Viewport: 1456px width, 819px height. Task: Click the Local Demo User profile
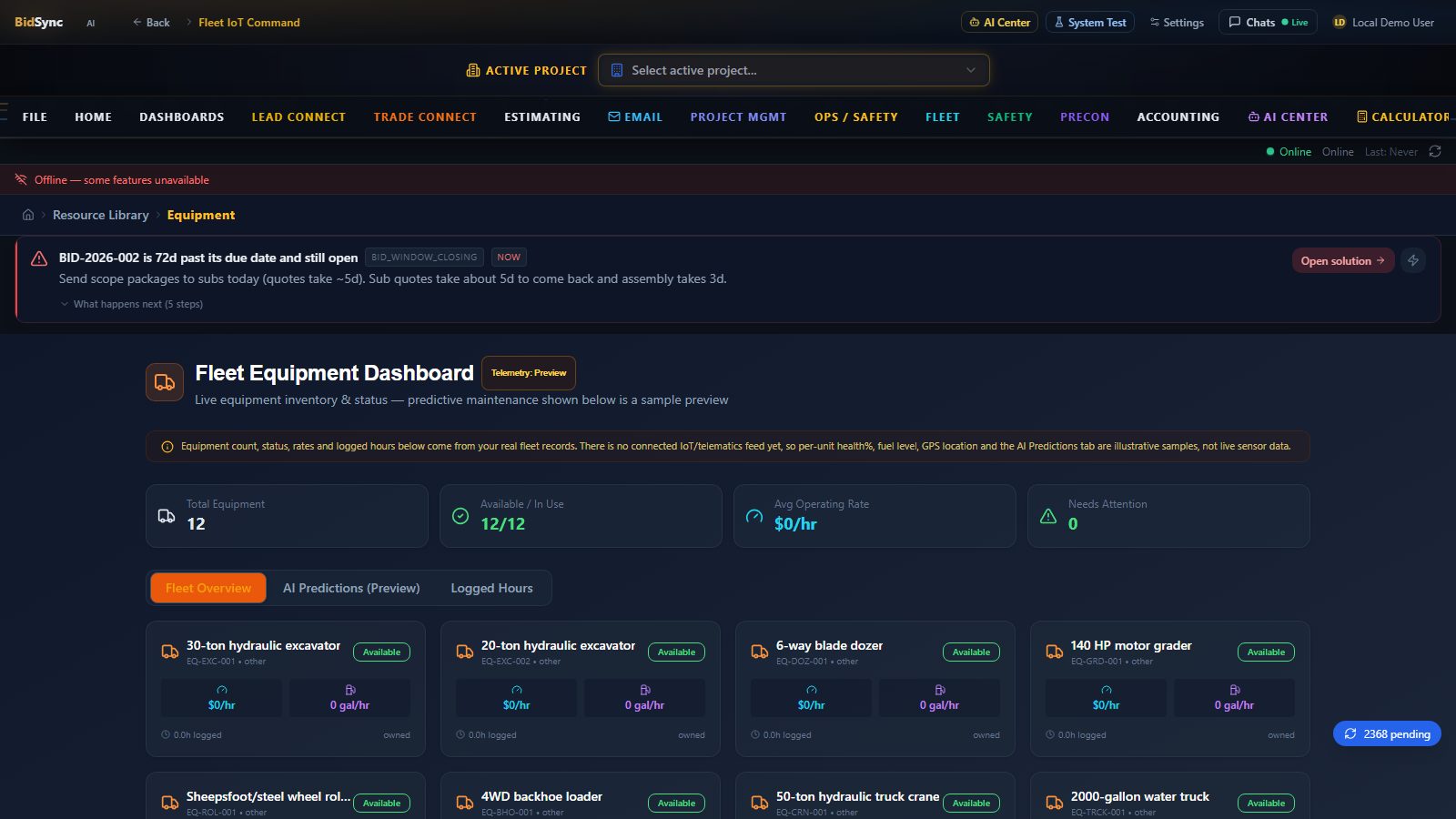[1383, 22]
